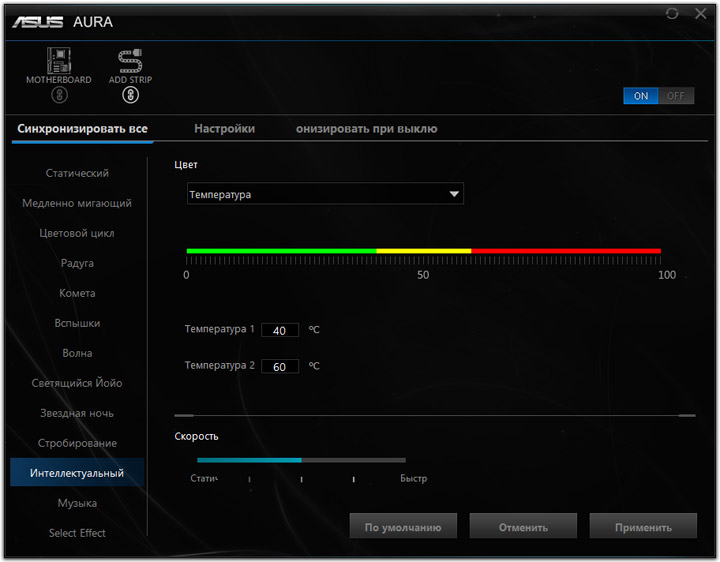
Task: Toggle sync link under Motherboard
Action: [x=59, y=95]
